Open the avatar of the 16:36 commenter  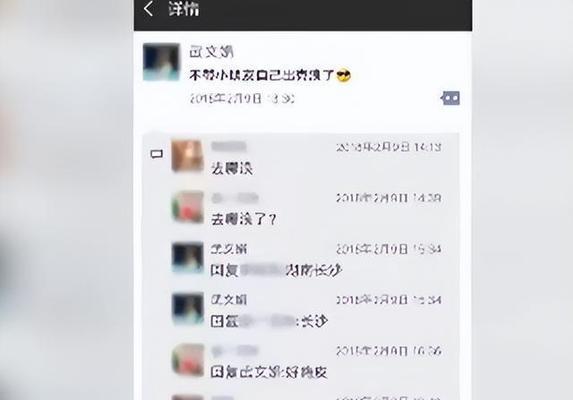coord(187,359)
